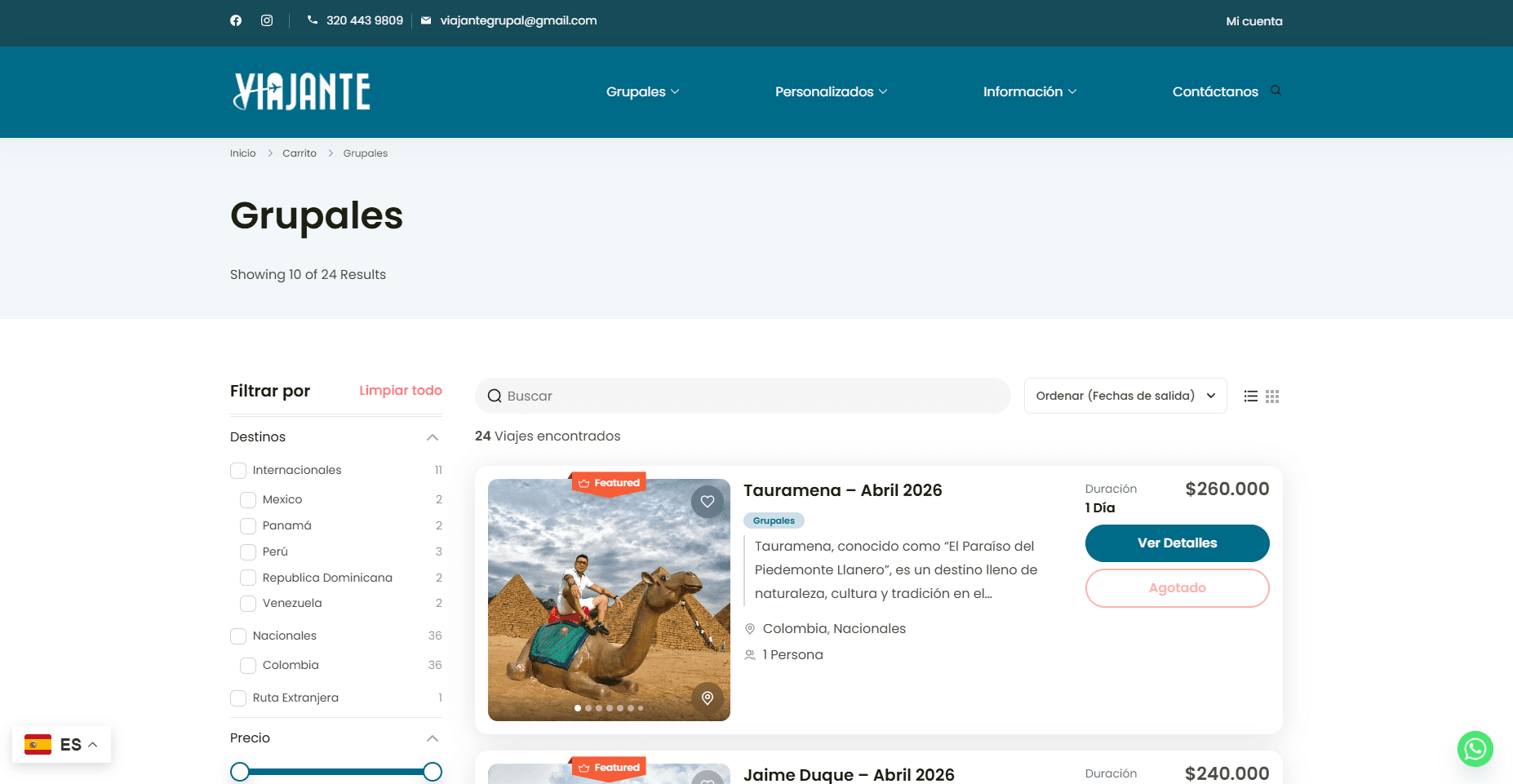This screenshot has height=784, width=1513.
Task: Collapse the Precio filter section
Action: (433, 738)
